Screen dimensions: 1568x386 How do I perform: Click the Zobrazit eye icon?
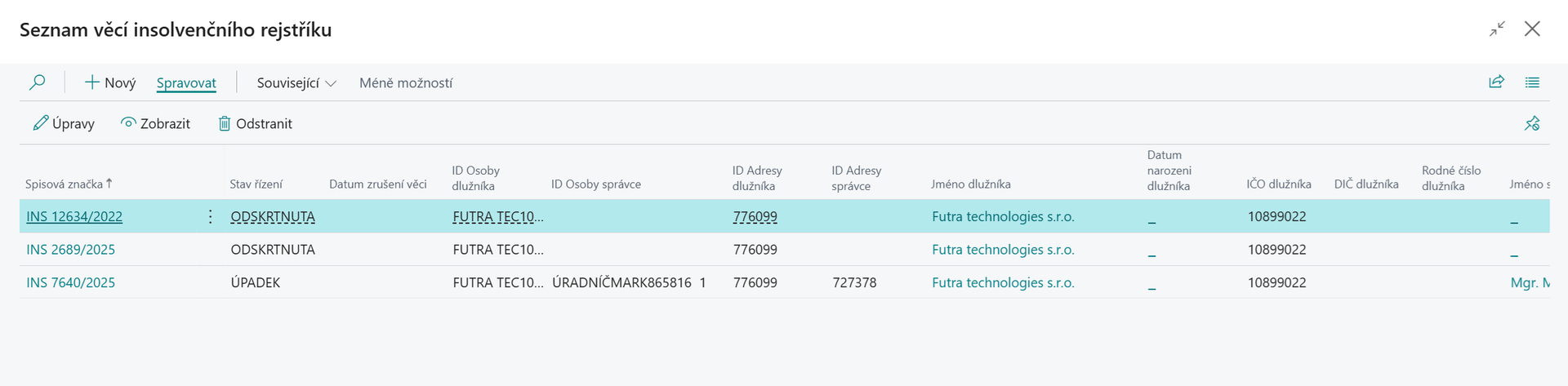coord(128,123)
